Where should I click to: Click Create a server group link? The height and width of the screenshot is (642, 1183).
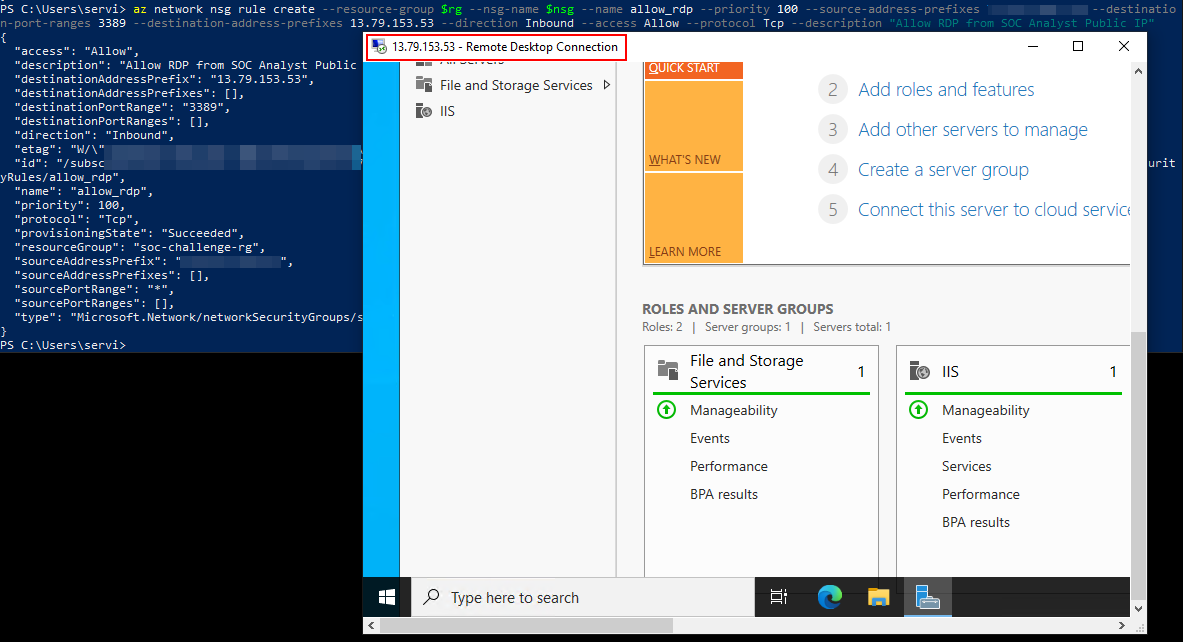[x=943, y=170]
